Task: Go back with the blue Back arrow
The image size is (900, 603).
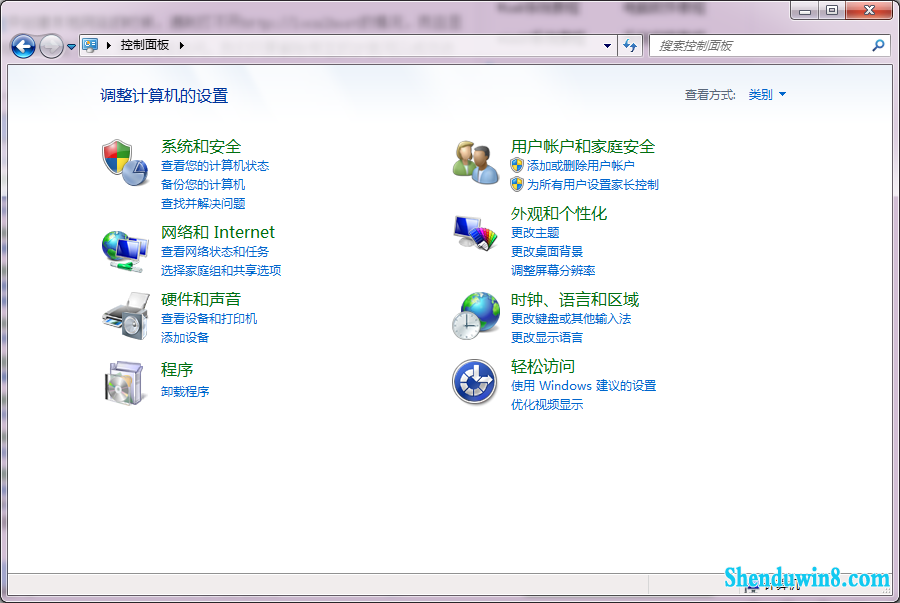Action: [x=24, y=46]
